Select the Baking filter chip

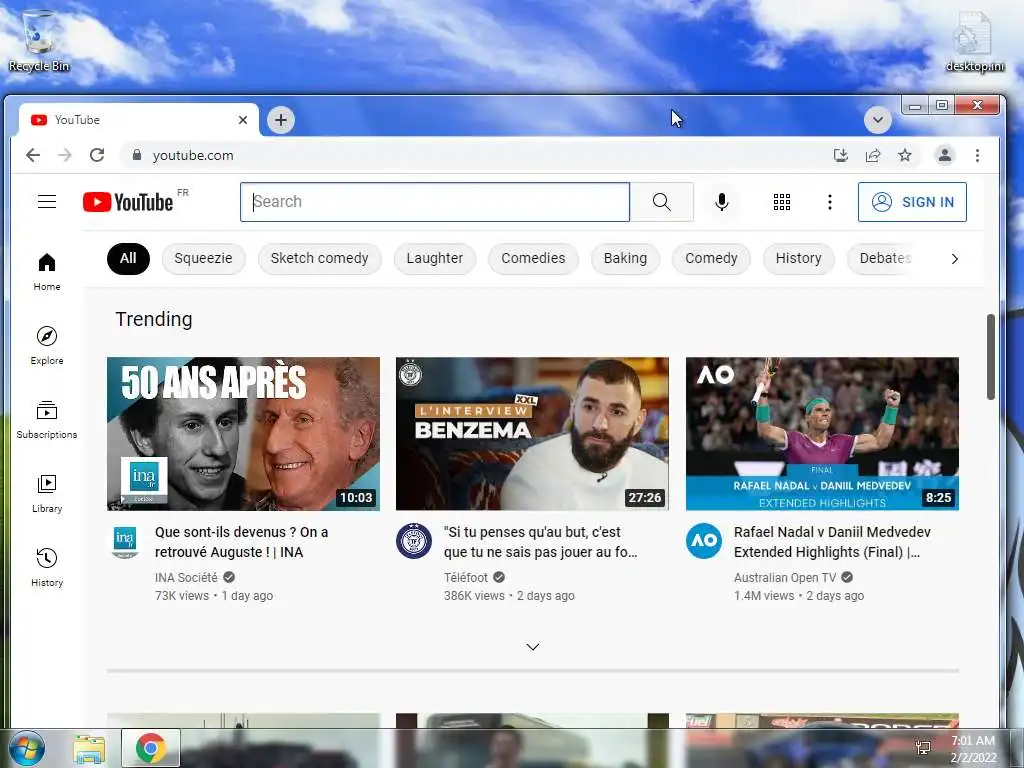click(625, 259)
